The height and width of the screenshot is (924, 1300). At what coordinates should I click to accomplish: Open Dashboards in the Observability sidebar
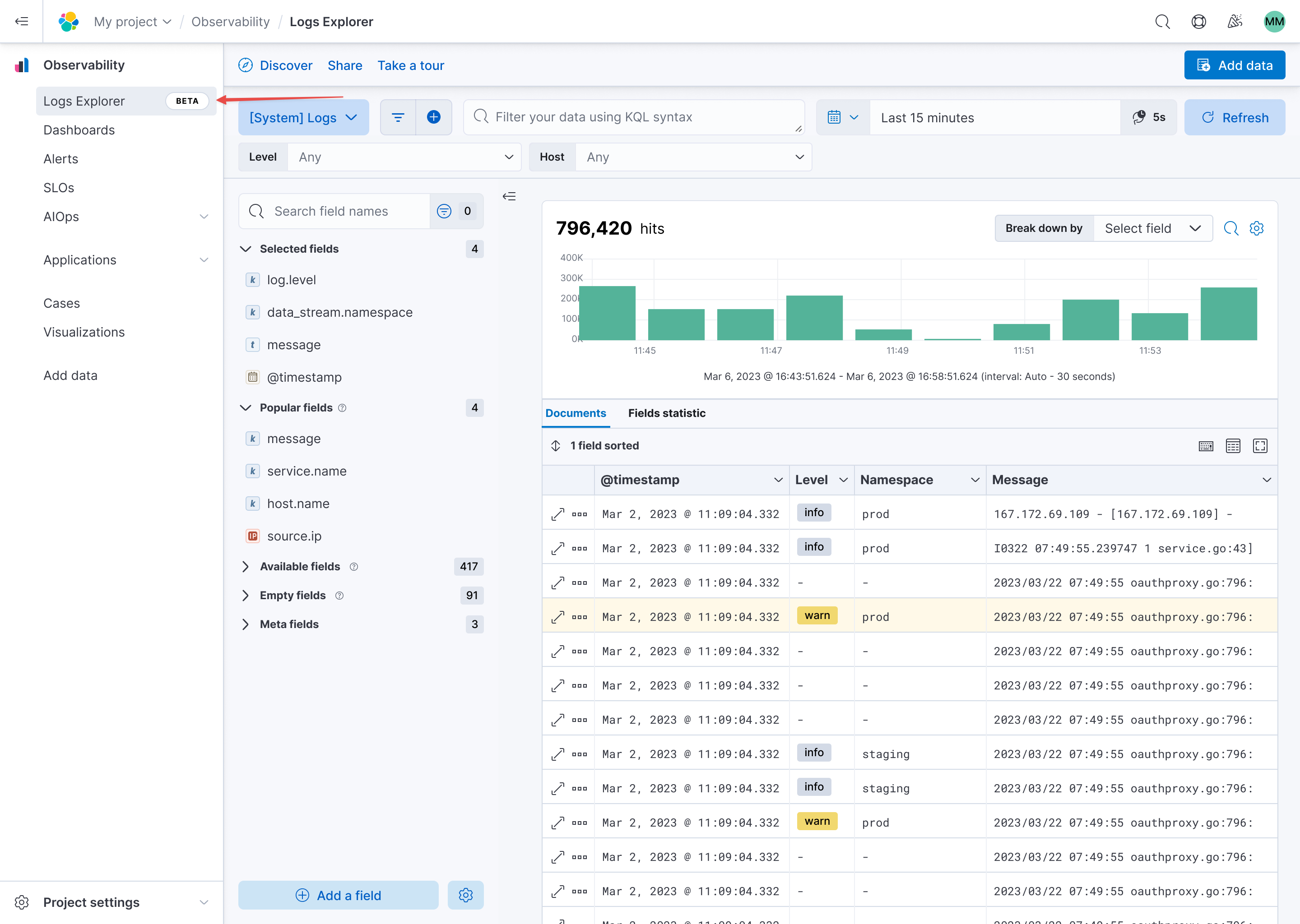tap(79, 130)
